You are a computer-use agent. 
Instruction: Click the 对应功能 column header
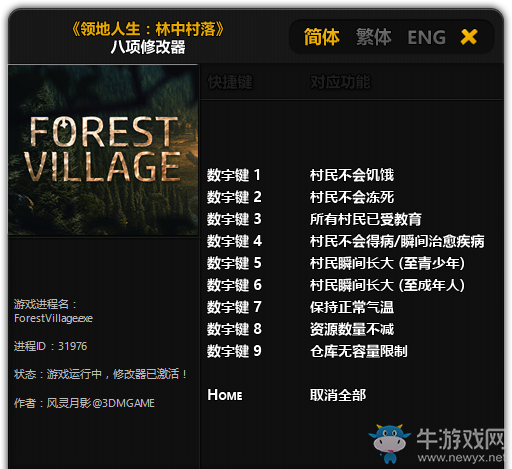pos(340,82)
